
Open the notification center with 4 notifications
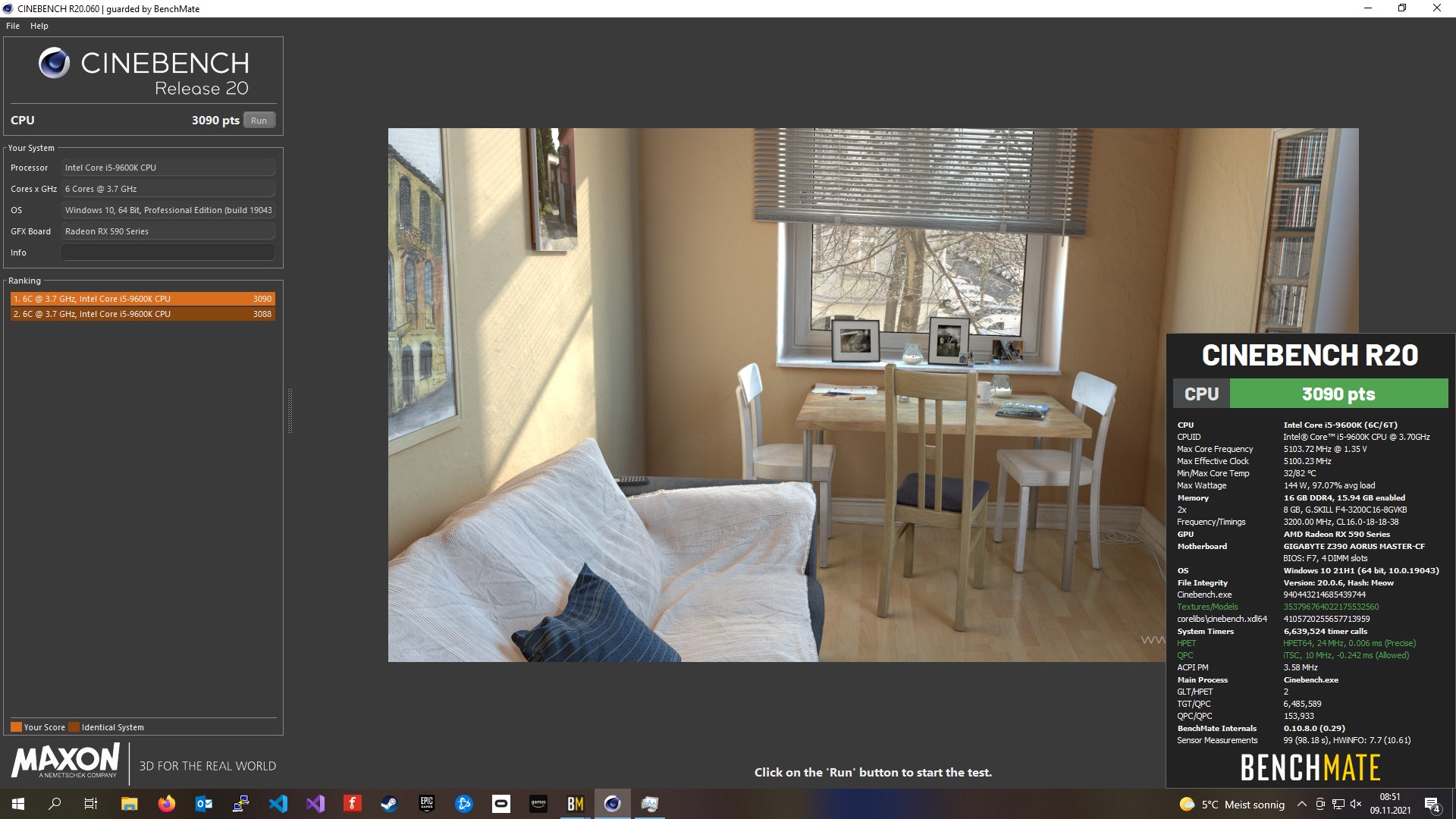1432,804
